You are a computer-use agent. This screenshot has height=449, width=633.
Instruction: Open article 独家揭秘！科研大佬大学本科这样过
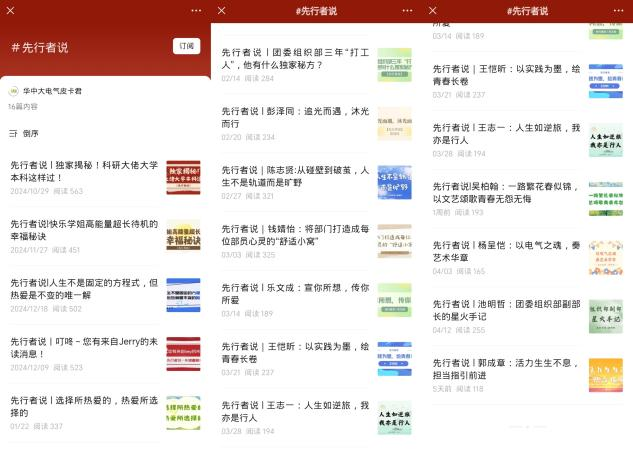[x=84, y=170]
